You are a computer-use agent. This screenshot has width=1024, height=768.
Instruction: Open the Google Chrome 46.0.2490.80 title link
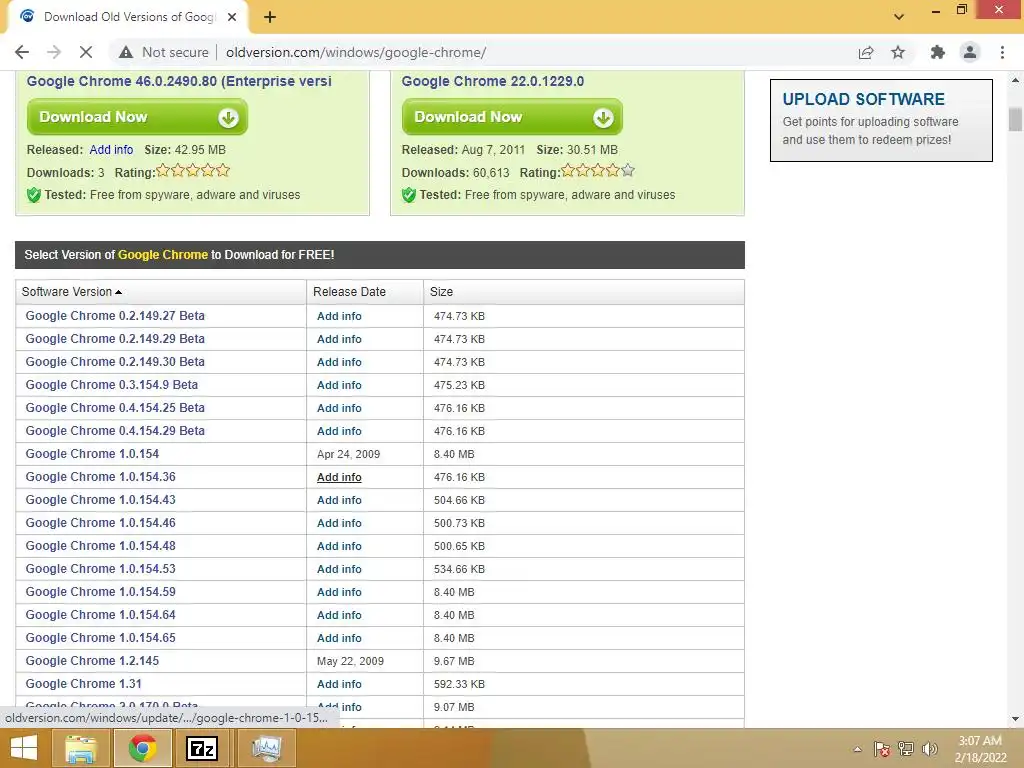point(179,82)
